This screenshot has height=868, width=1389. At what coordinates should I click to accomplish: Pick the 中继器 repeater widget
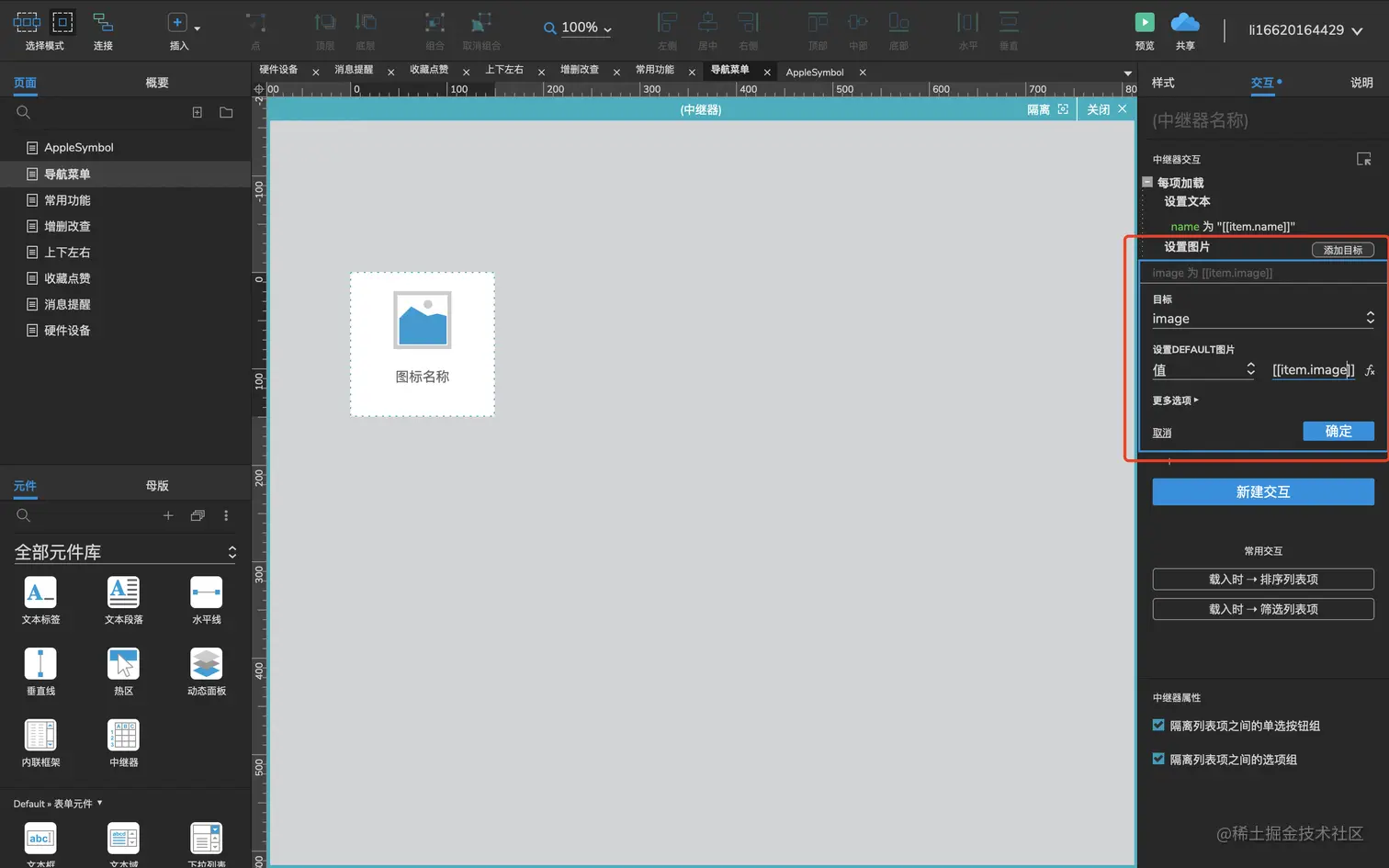123,743
